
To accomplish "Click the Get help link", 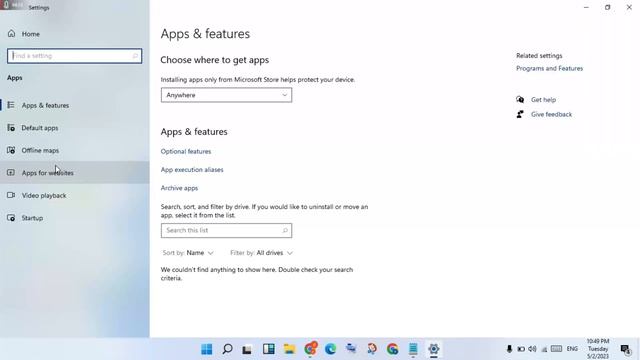I will [x=543, y=100].
